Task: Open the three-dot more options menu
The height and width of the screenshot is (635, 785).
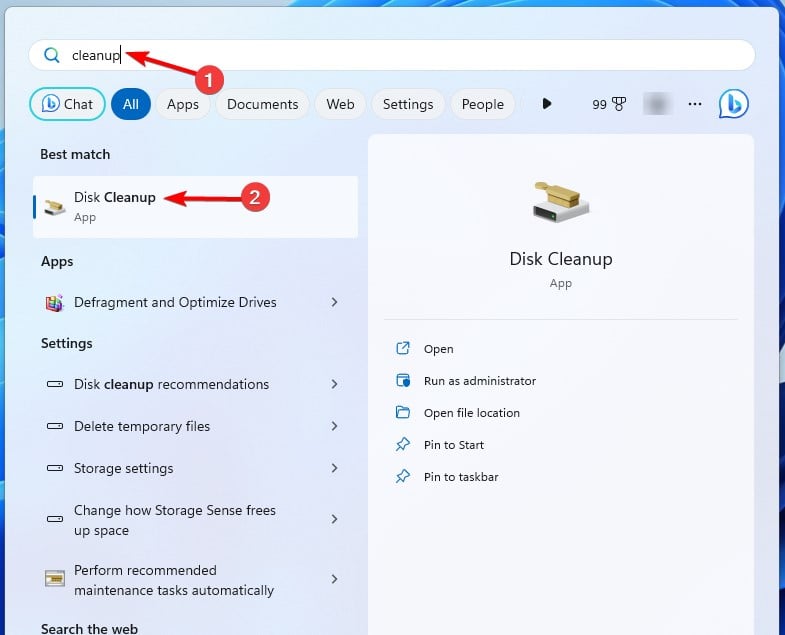Action: click(695, 104)
